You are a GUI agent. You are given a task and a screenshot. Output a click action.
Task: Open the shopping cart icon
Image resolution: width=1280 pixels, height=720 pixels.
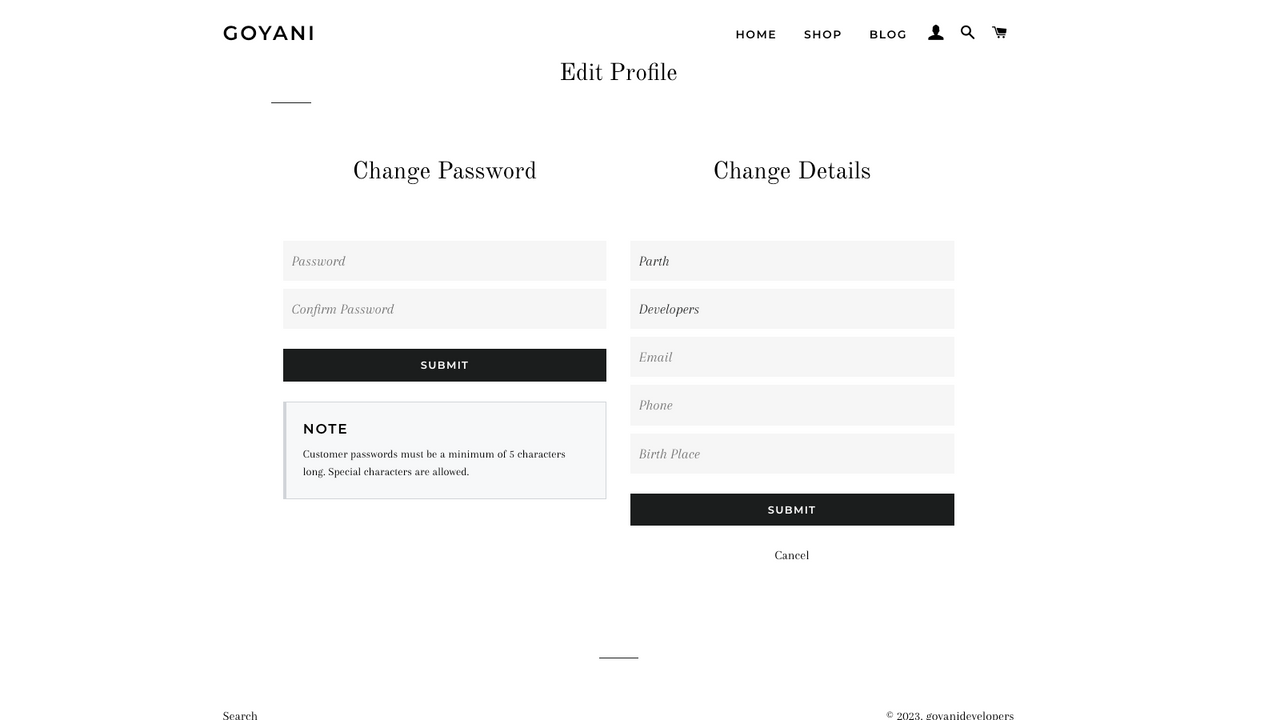click(x=999, y=32)
